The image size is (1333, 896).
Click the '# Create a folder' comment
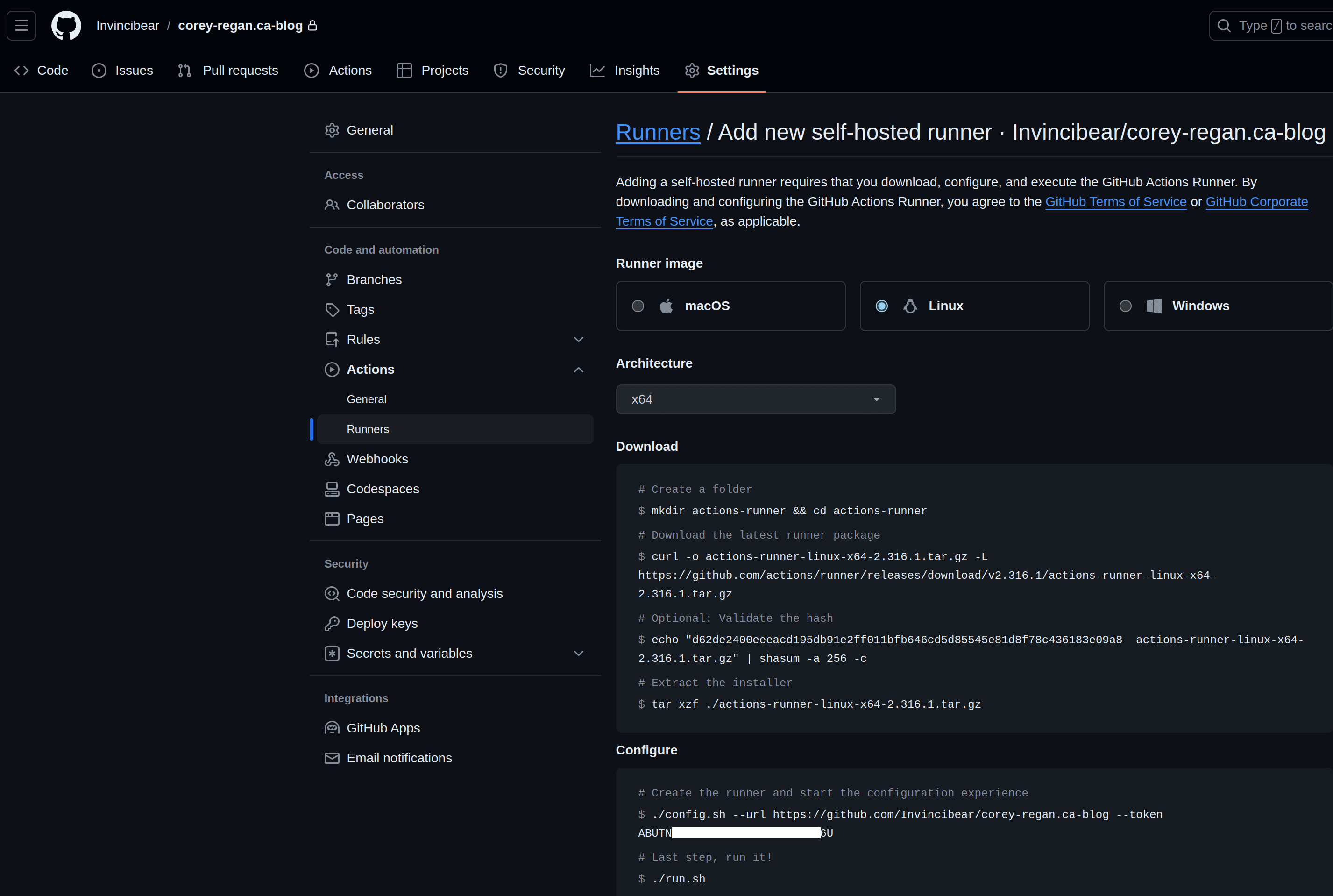[x=695, y=489]
